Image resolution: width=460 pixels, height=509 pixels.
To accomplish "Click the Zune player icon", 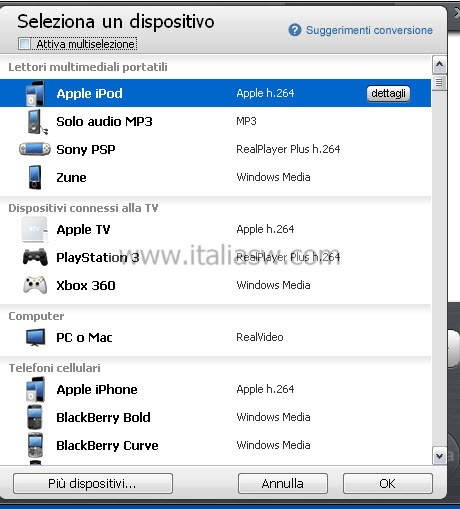I will (35, 177).
